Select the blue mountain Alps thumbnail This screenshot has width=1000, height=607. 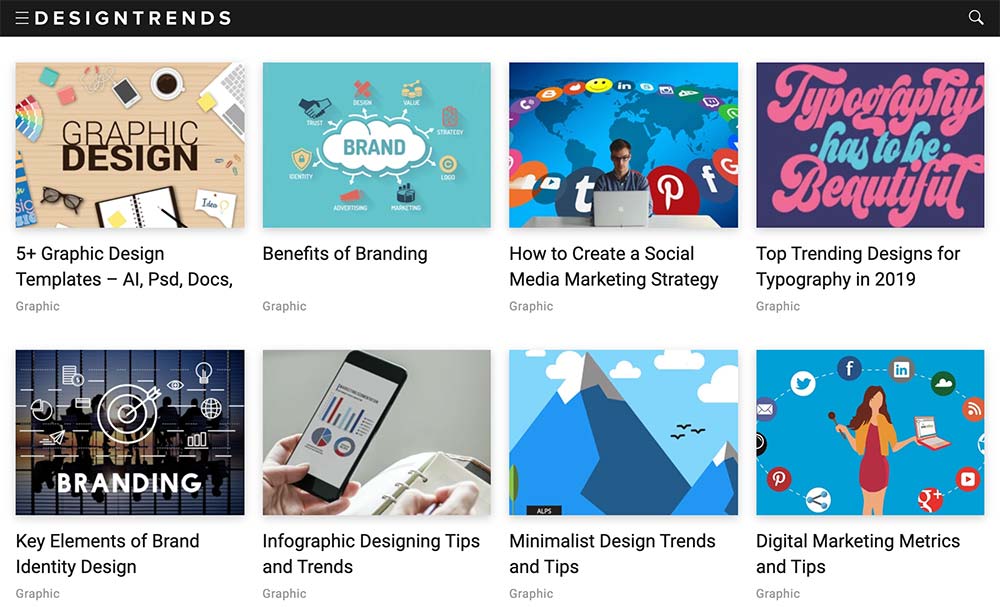point(624,432)
